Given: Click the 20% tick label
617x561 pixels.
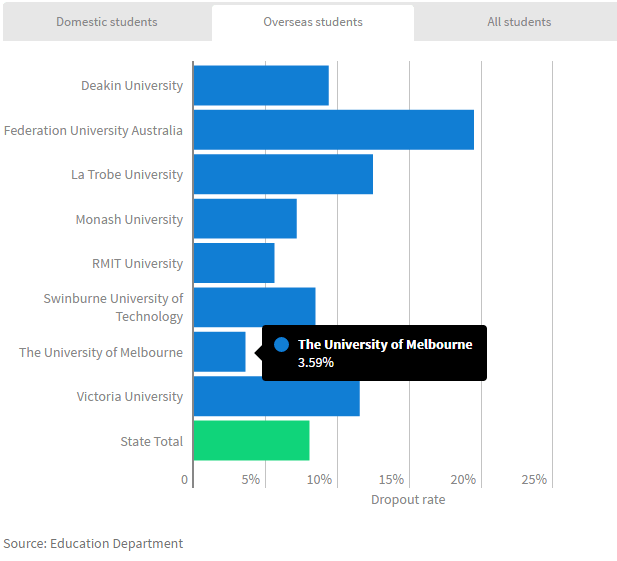Looking at the screenshot, I should tap(463, 480).
